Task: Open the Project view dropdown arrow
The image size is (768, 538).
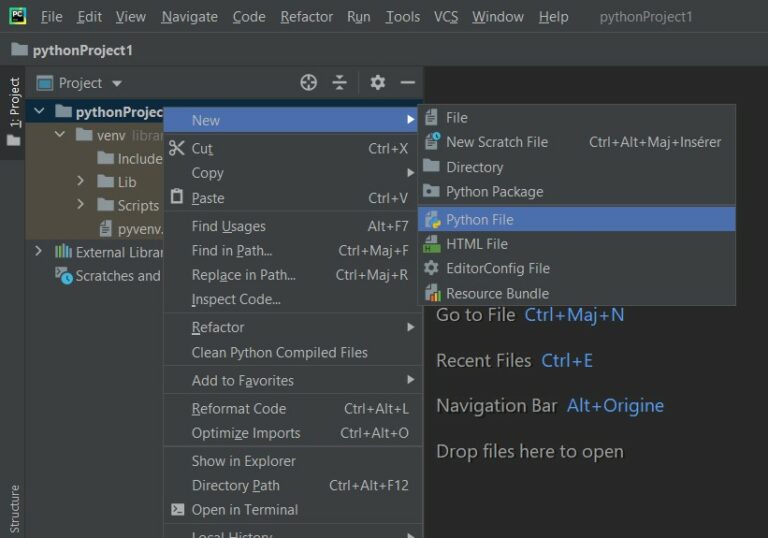Action: tap(117, 84)
